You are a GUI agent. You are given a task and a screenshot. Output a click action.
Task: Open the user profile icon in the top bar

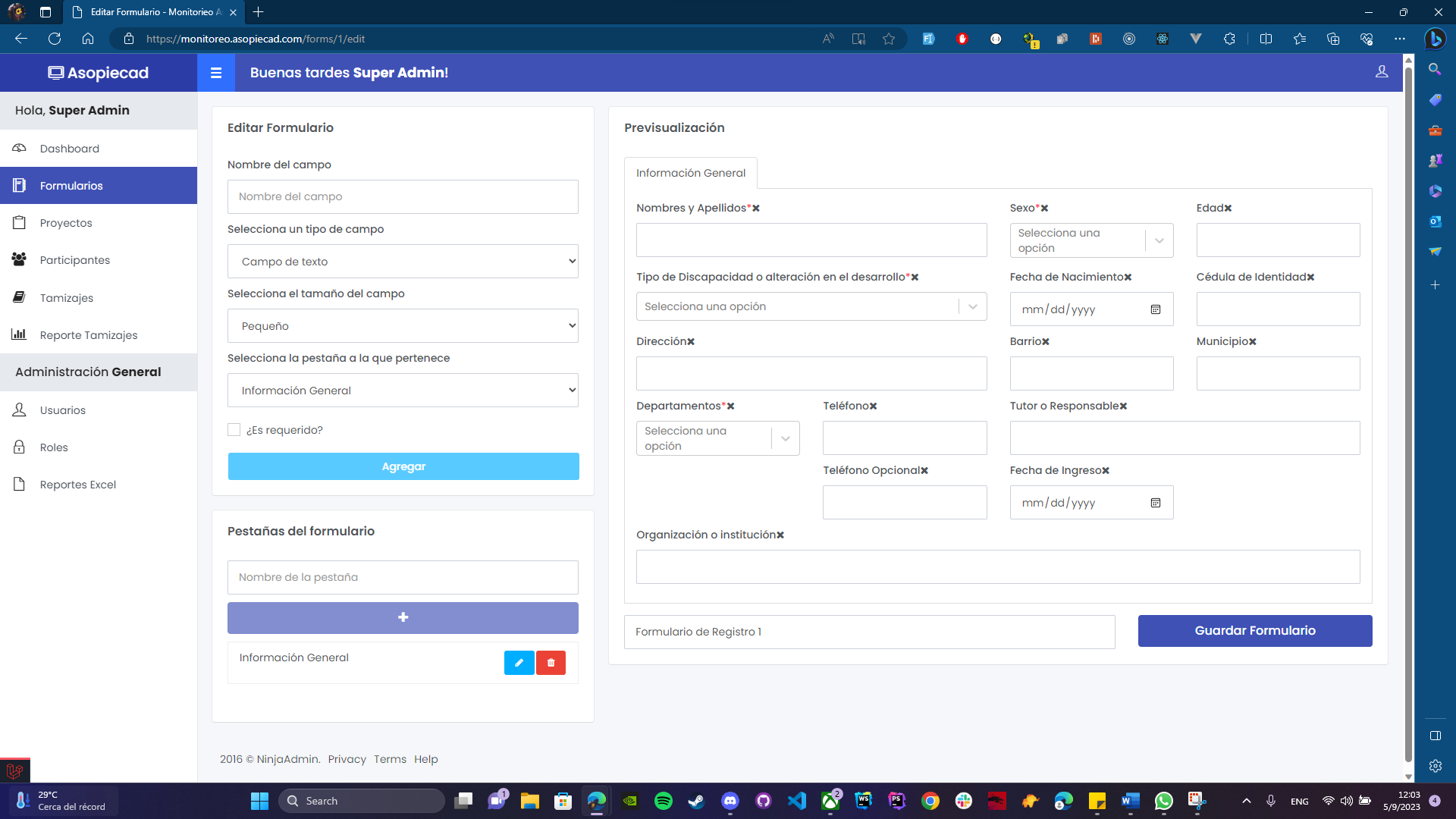(x=1382, y=71)
